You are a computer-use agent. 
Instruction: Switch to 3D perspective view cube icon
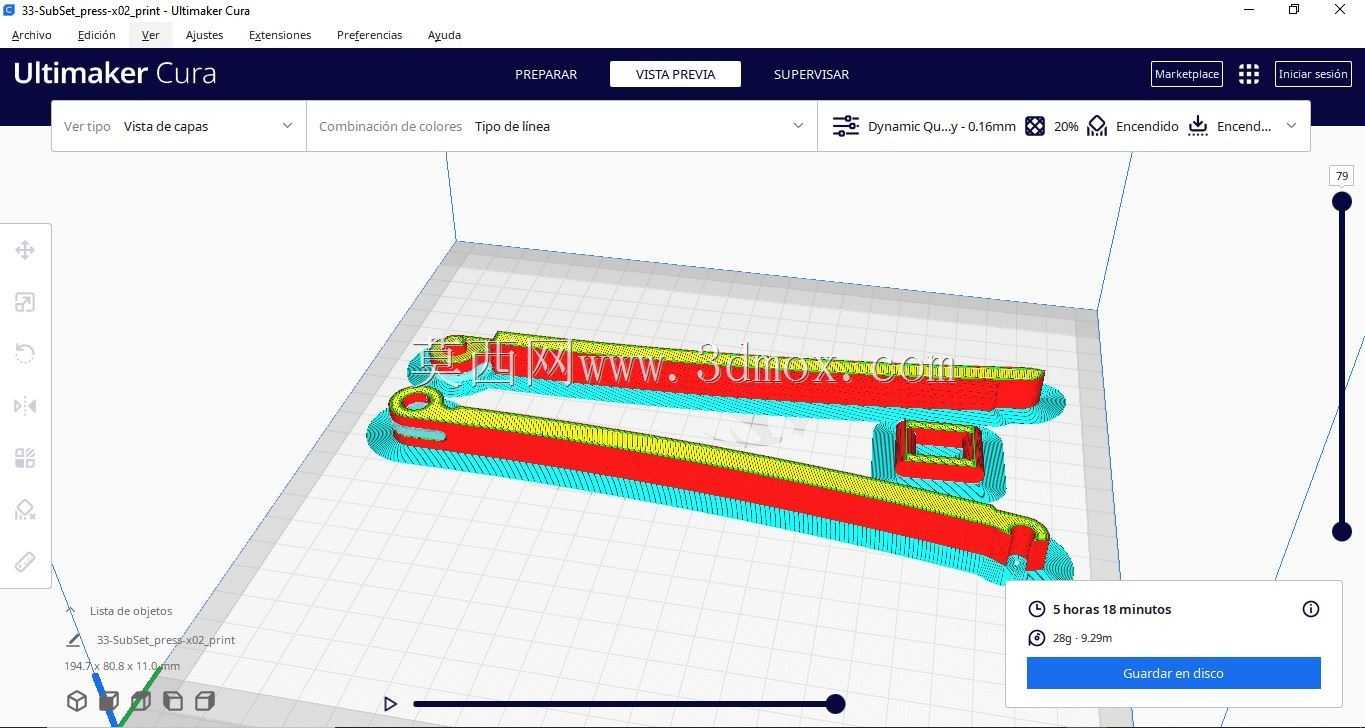77,701
